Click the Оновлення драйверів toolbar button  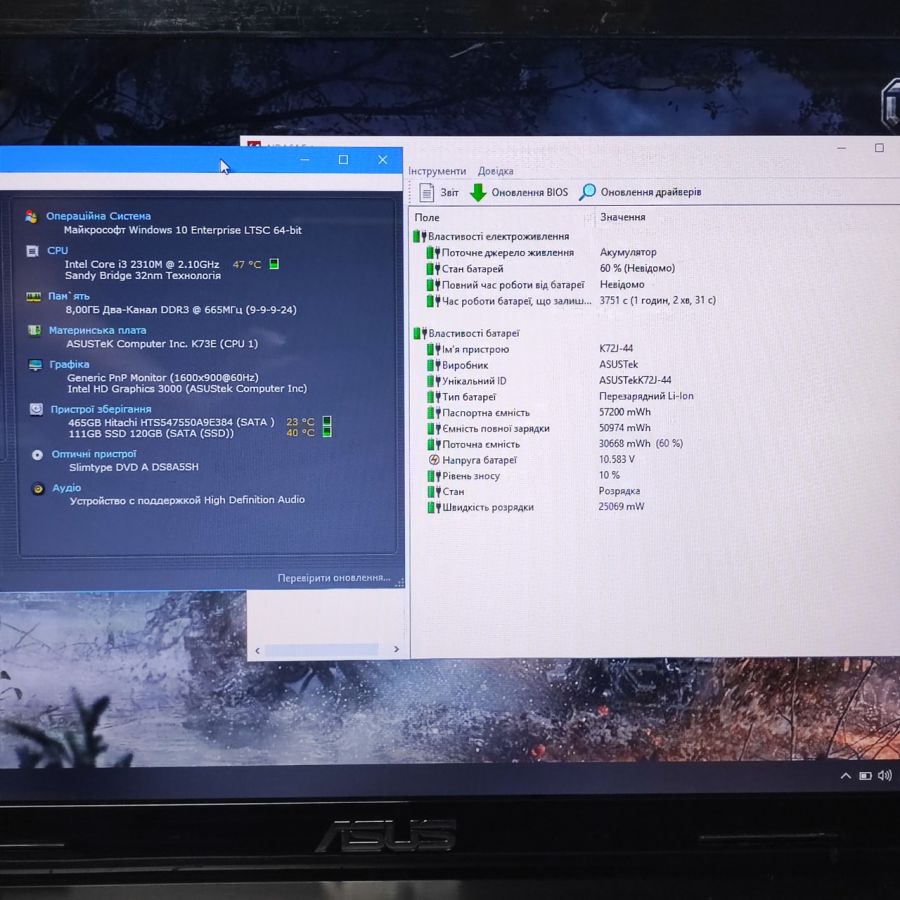pyautogui.click(x=641, y=192)
